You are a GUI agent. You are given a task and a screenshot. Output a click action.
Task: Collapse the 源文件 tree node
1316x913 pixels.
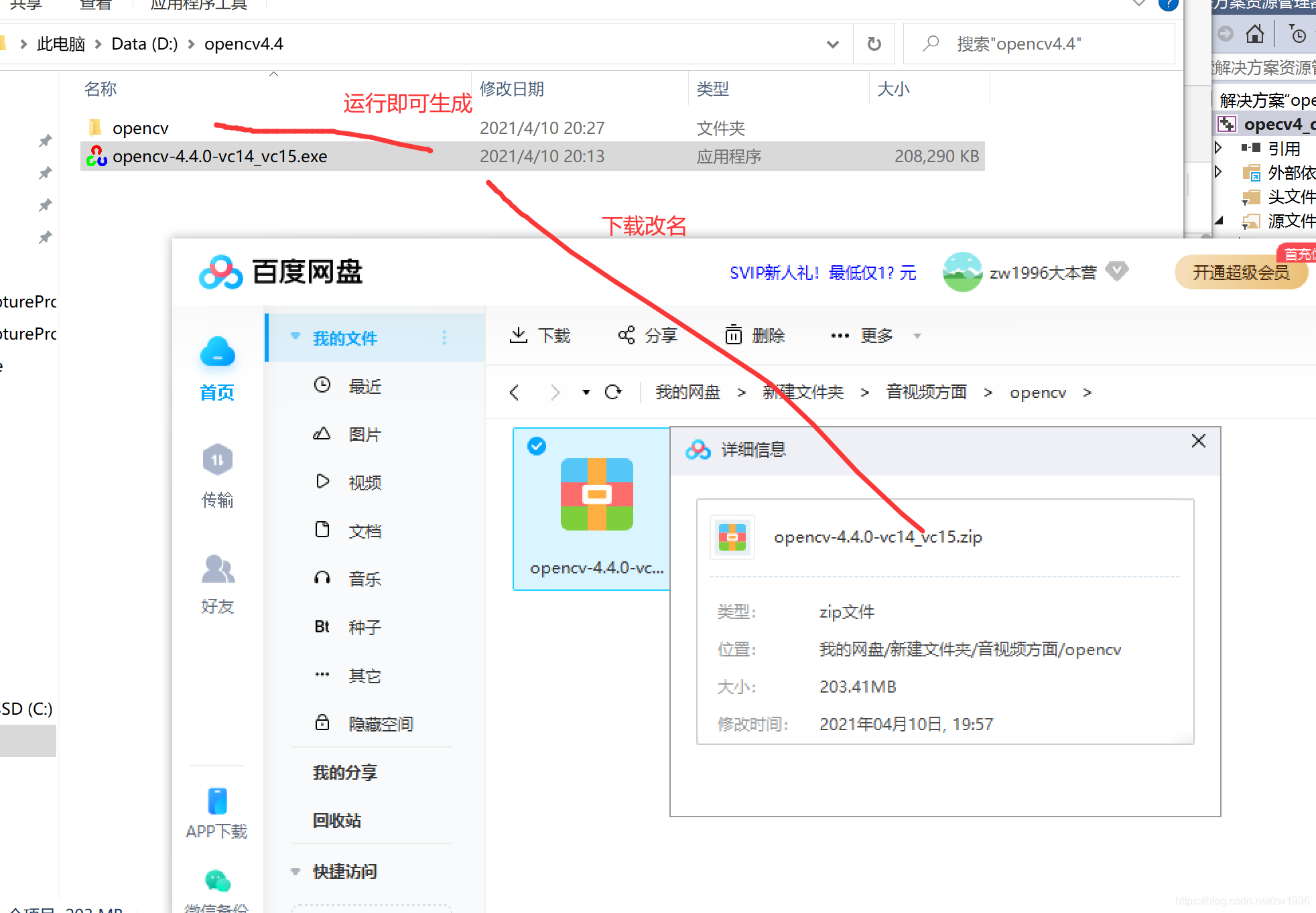click(x=1219, y=221)
